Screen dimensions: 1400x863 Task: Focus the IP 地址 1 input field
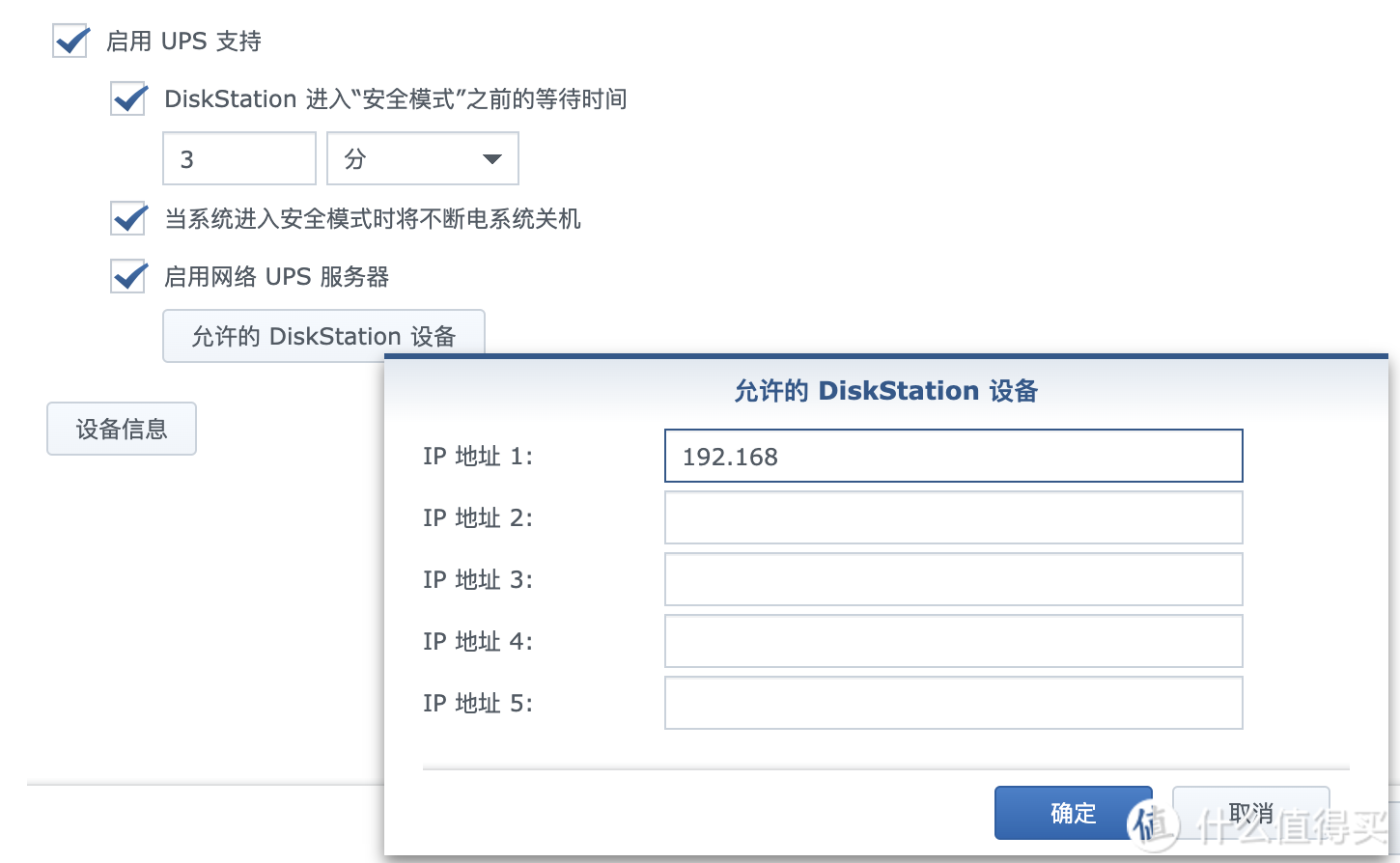[x=953, y=457]
